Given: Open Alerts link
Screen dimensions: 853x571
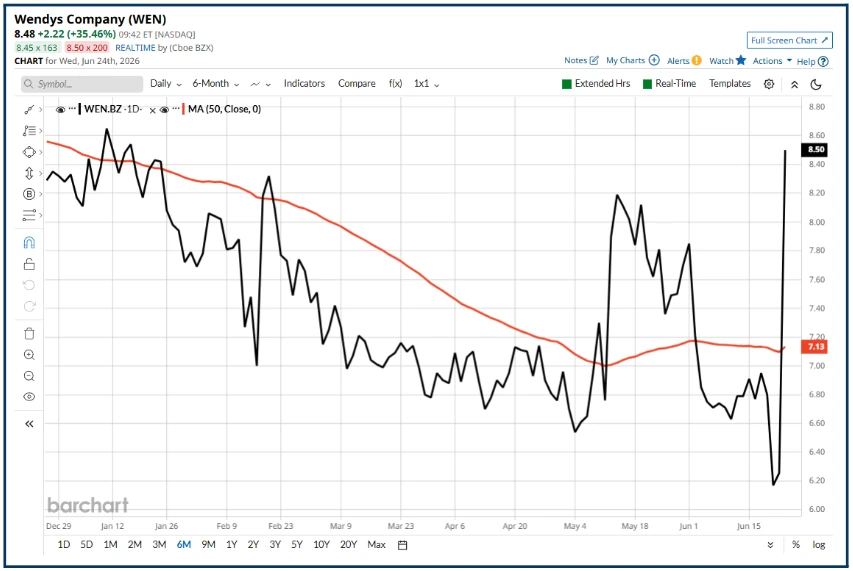Looking at the screenshot, I should click(684, 60).
